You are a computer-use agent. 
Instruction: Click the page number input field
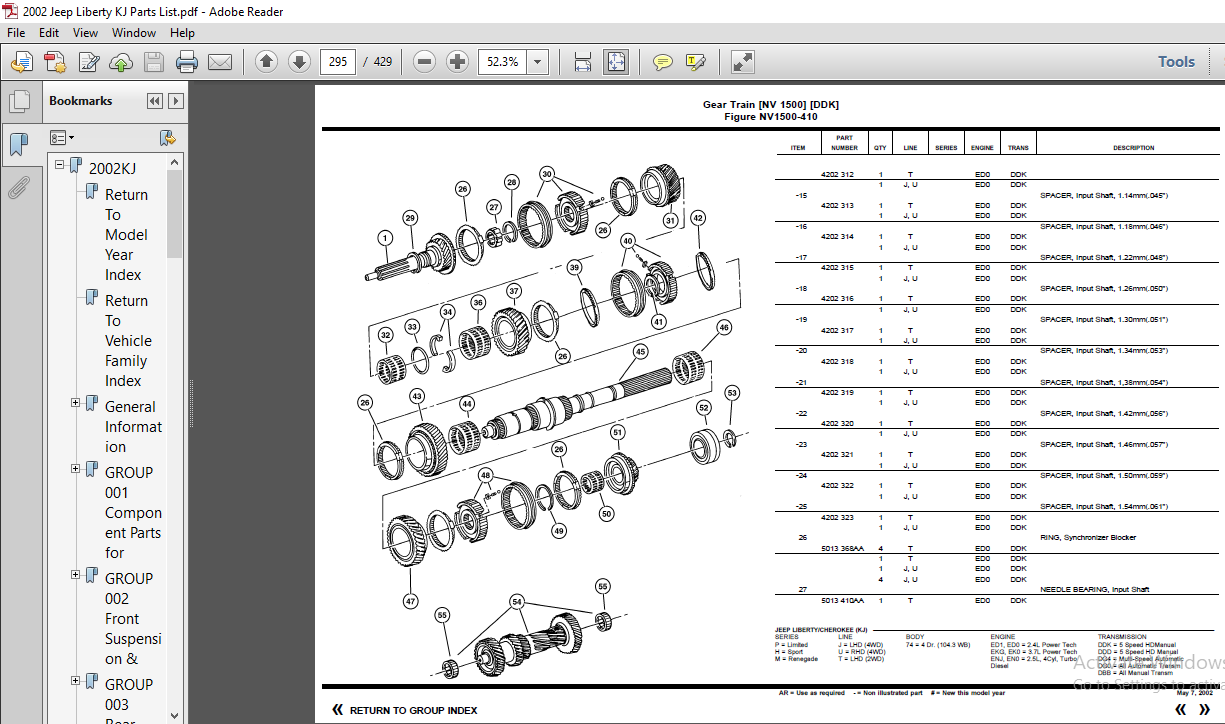pos(338,62)
